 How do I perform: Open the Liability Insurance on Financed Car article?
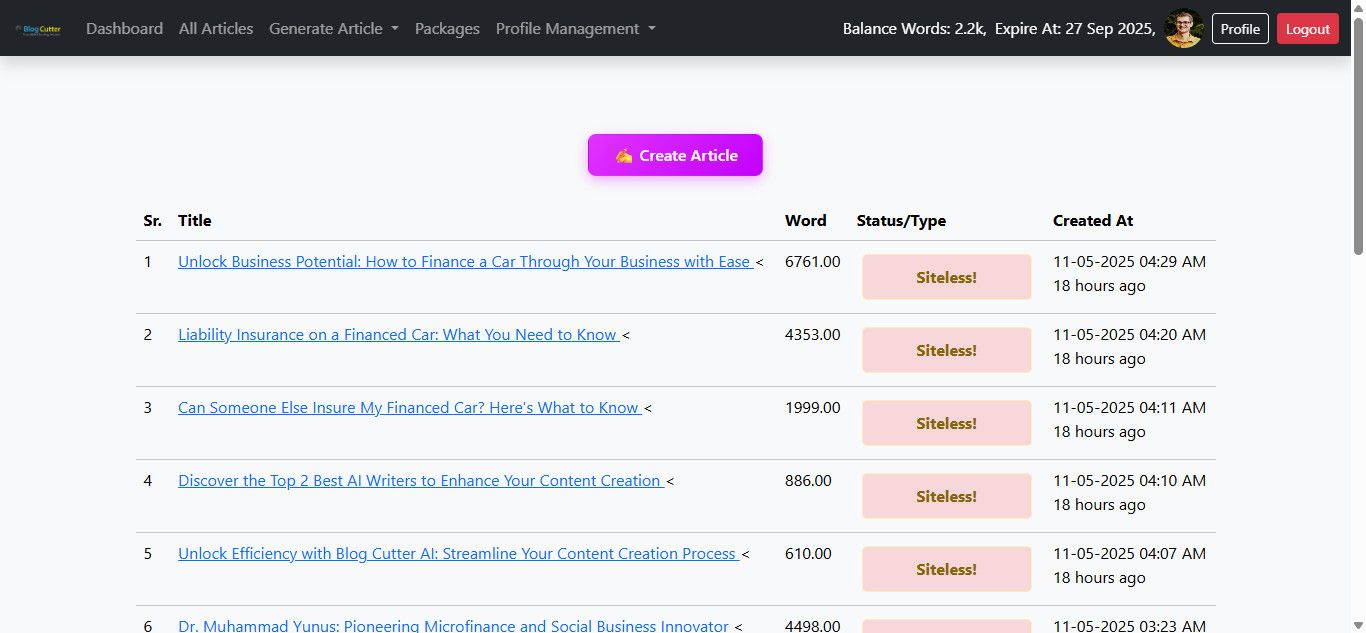(397, 335)
